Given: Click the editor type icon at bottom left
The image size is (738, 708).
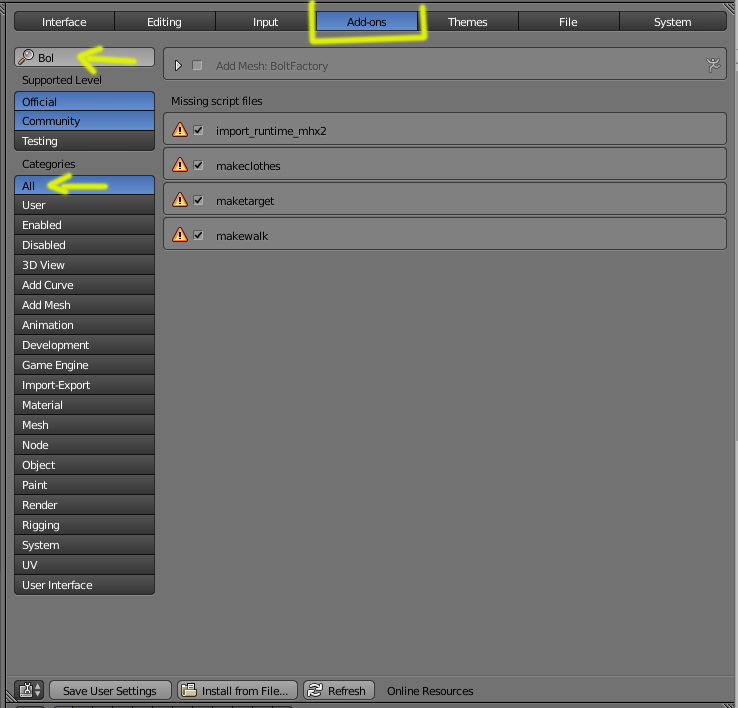Looking at the screenshot, I should 25,690.
